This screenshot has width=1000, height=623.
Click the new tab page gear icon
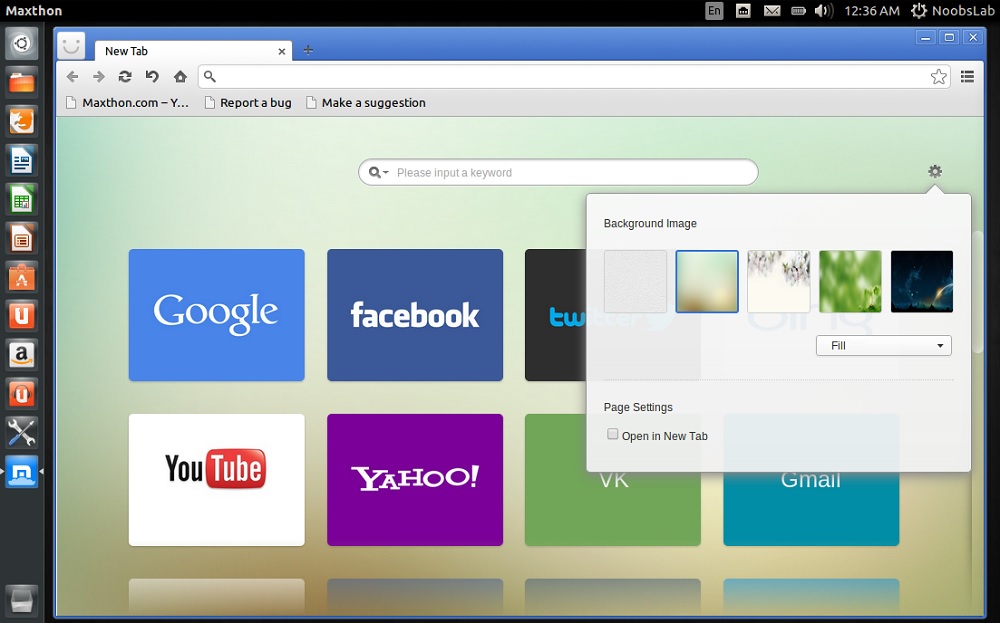[x=935, y=171]
